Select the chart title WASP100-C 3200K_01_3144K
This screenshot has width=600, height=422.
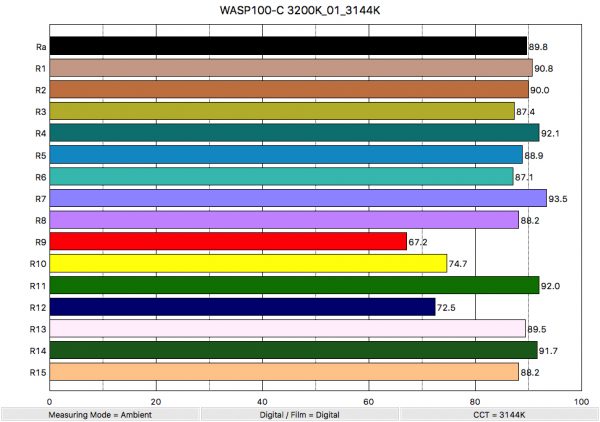pyautogui.click(x=300, y=11)
